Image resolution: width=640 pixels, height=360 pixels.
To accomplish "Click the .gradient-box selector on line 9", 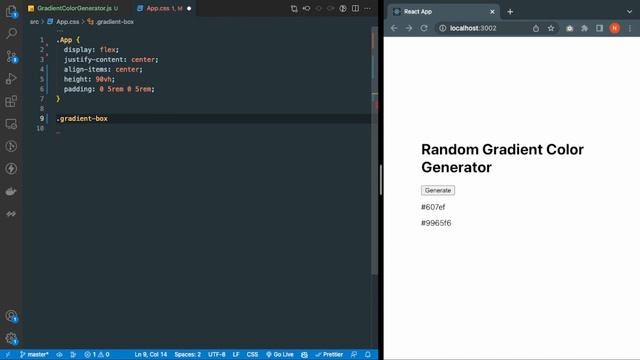I will click(82, 118).
